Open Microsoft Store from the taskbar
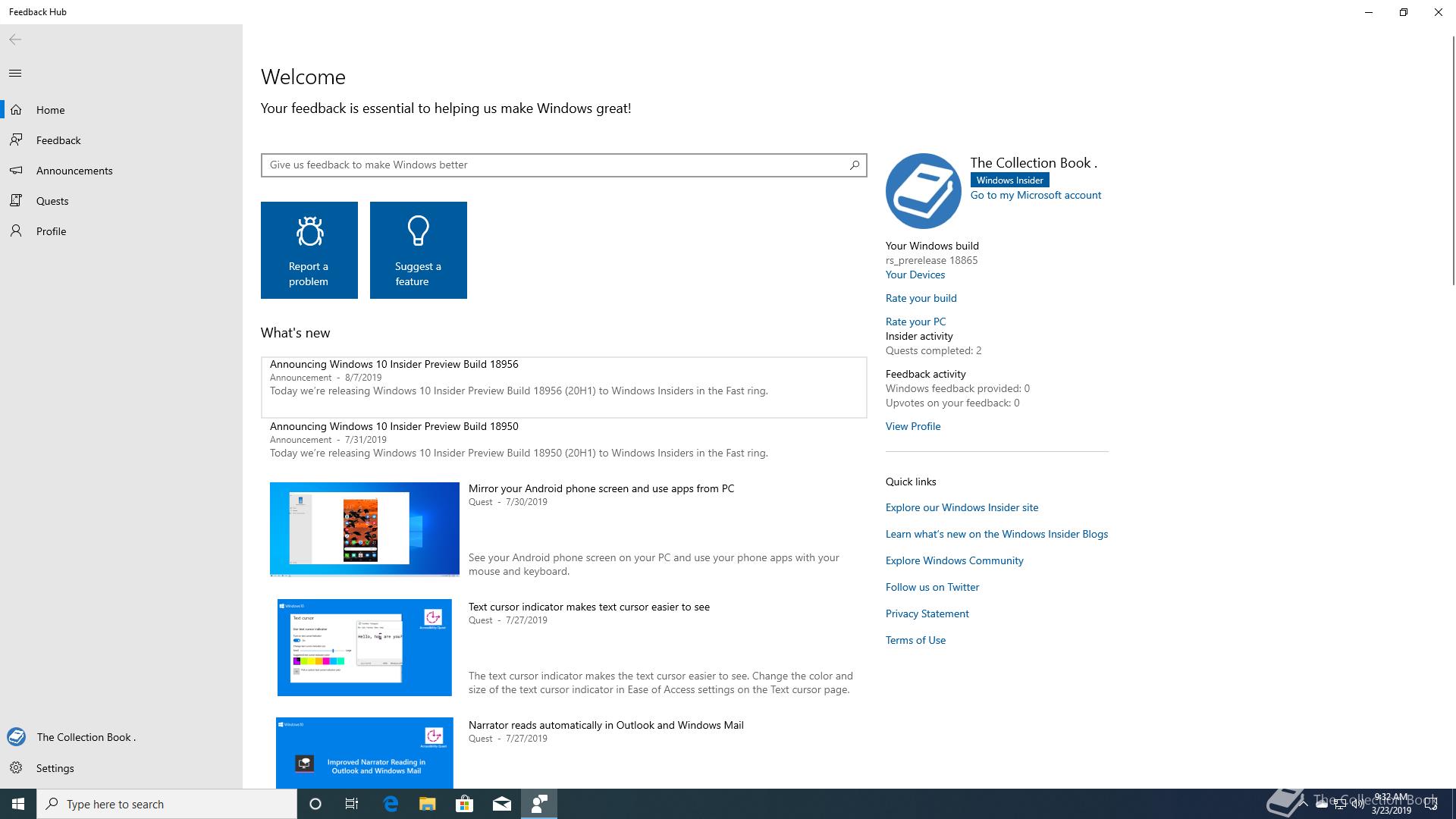 click(x=464, y=804)
